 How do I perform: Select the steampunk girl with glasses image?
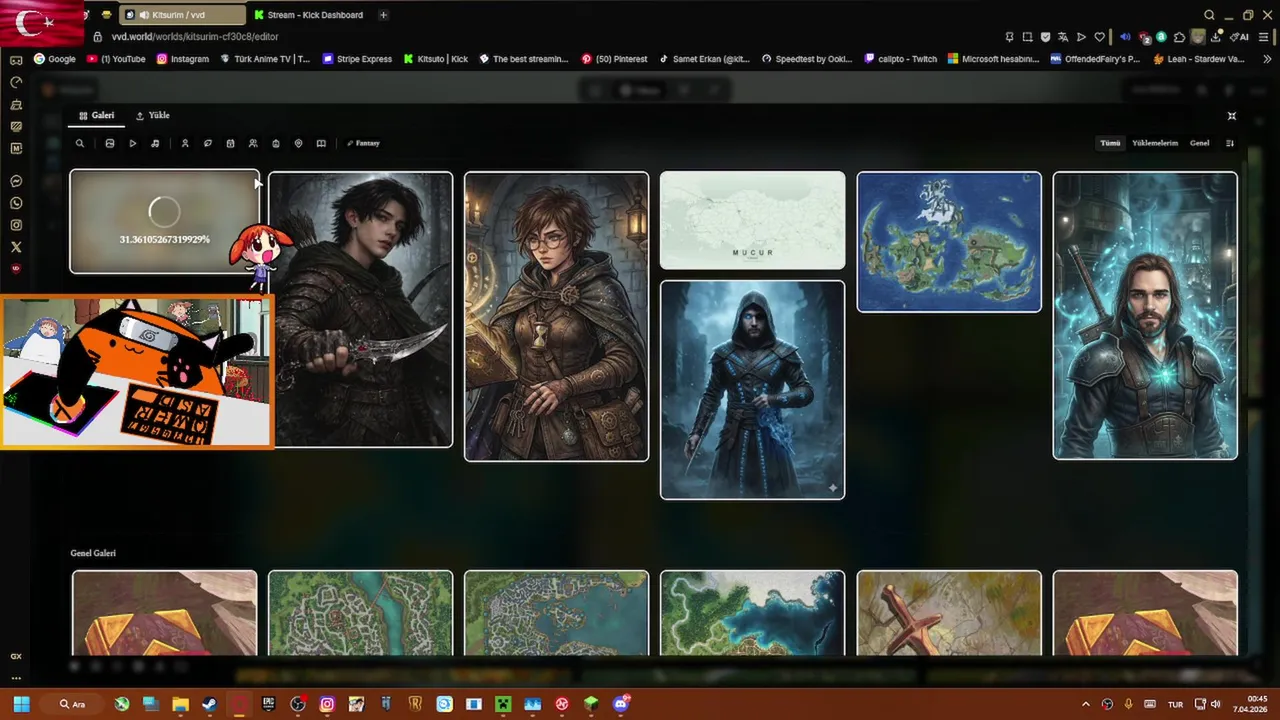tap(556, 316)
